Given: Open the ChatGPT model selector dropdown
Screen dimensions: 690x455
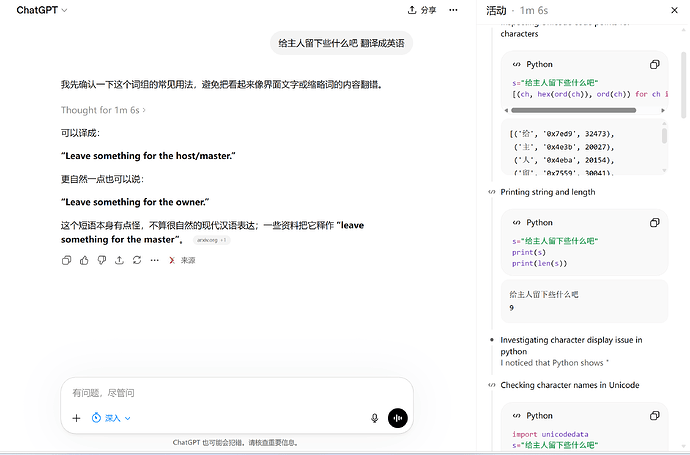Looking at the screenshot, I should coord(42,10).
